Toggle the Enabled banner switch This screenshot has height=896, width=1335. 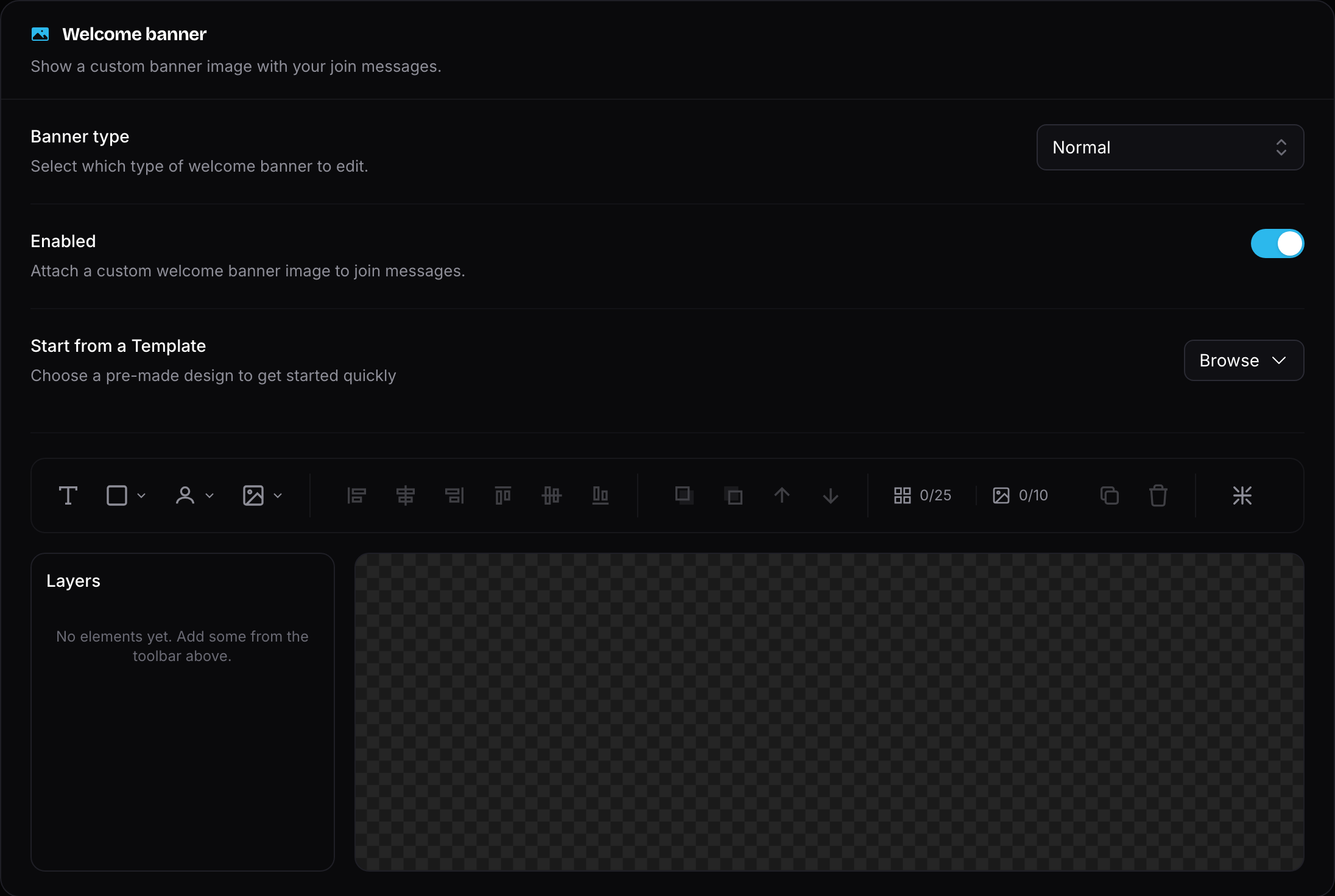1277,243
